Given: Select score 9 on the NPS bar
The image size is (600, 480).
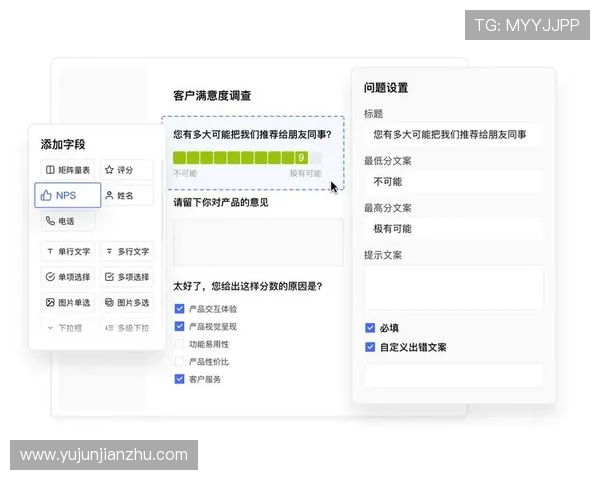Looking at the screenshot, I should (x=302, y=158).
